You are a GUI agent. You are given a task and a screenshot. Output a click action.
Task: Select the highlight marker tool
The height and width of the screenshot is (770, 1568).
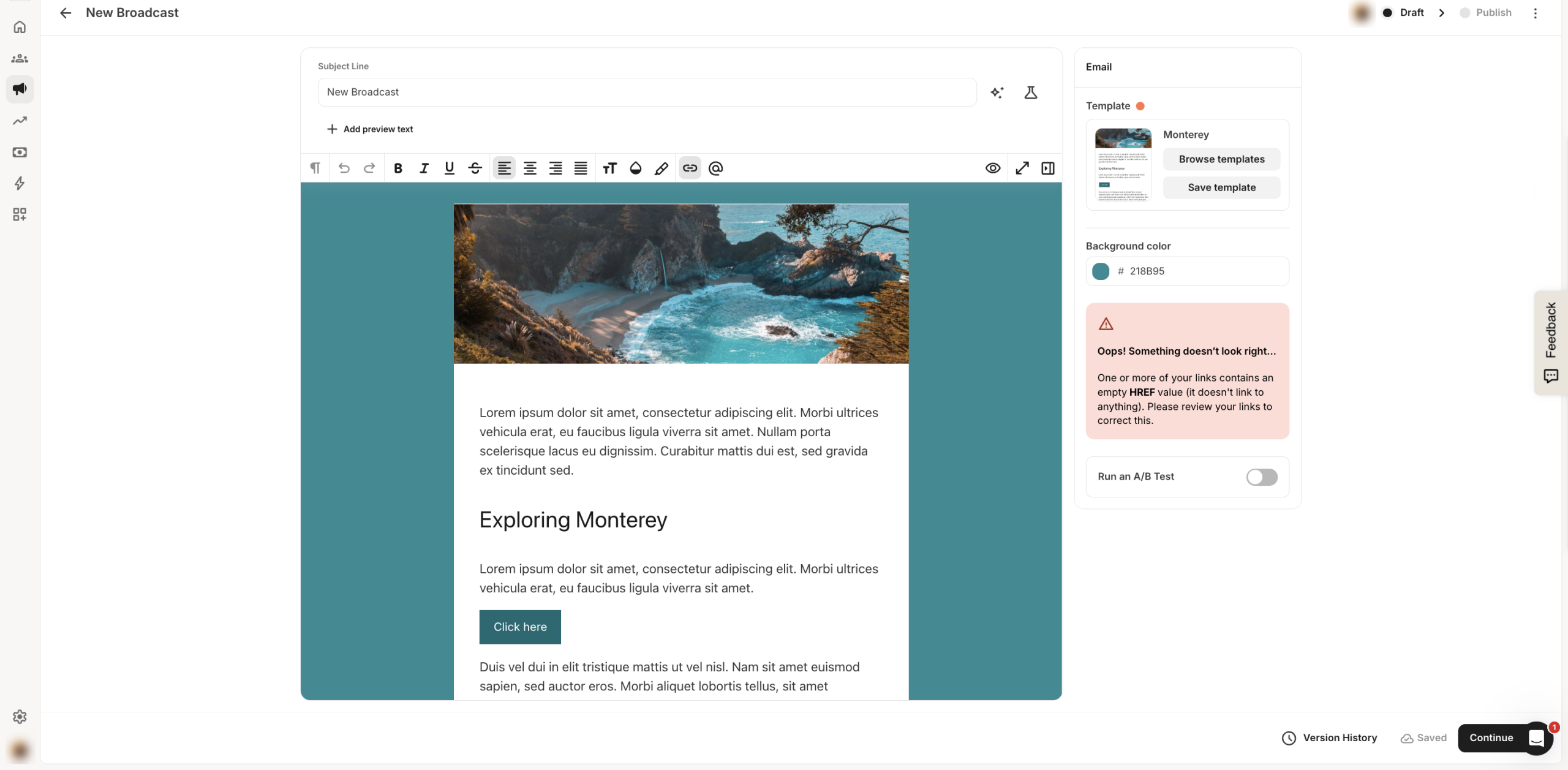coord(661,168)
